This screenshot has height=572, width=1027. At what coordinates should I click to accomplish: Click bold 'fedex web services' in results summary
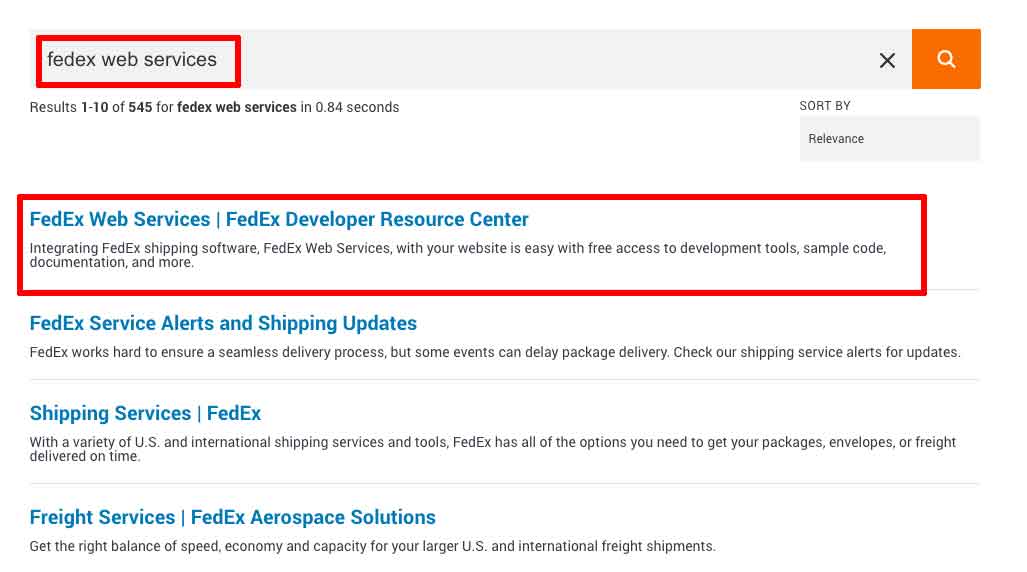pos(237,108)
